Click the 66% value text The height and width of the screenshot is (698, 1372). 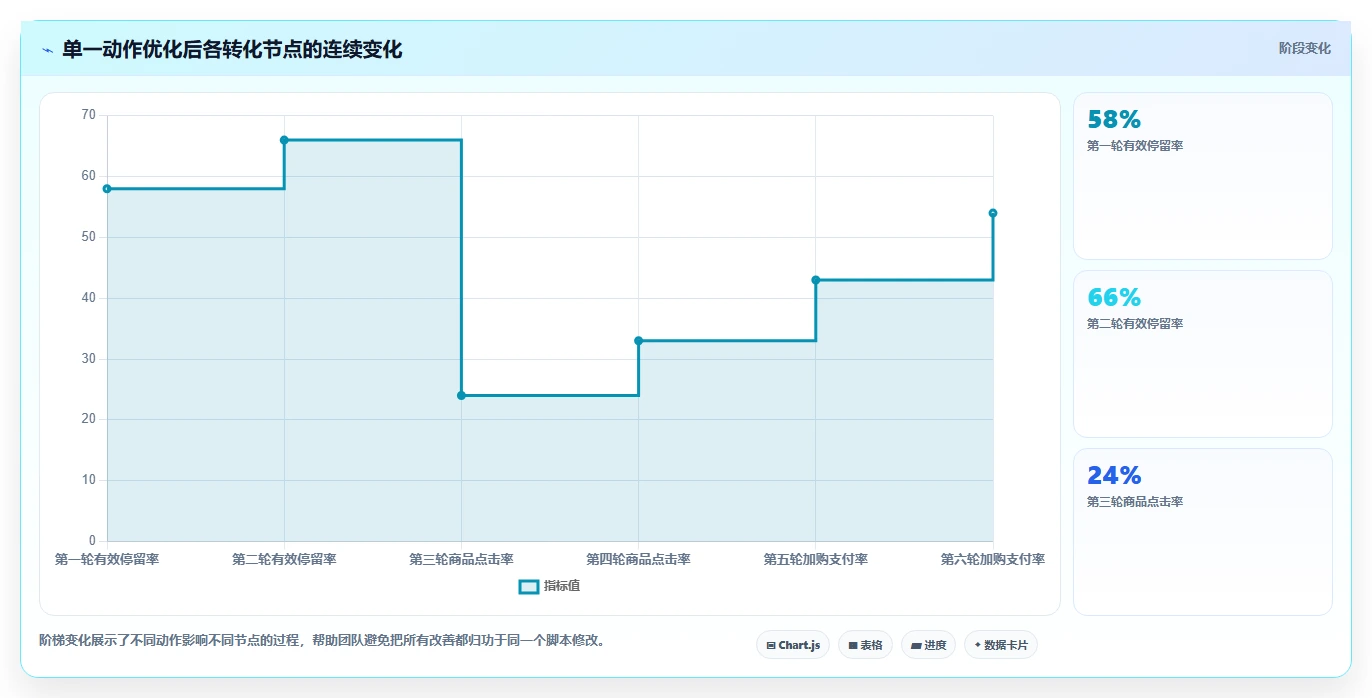coord(1114,298)
